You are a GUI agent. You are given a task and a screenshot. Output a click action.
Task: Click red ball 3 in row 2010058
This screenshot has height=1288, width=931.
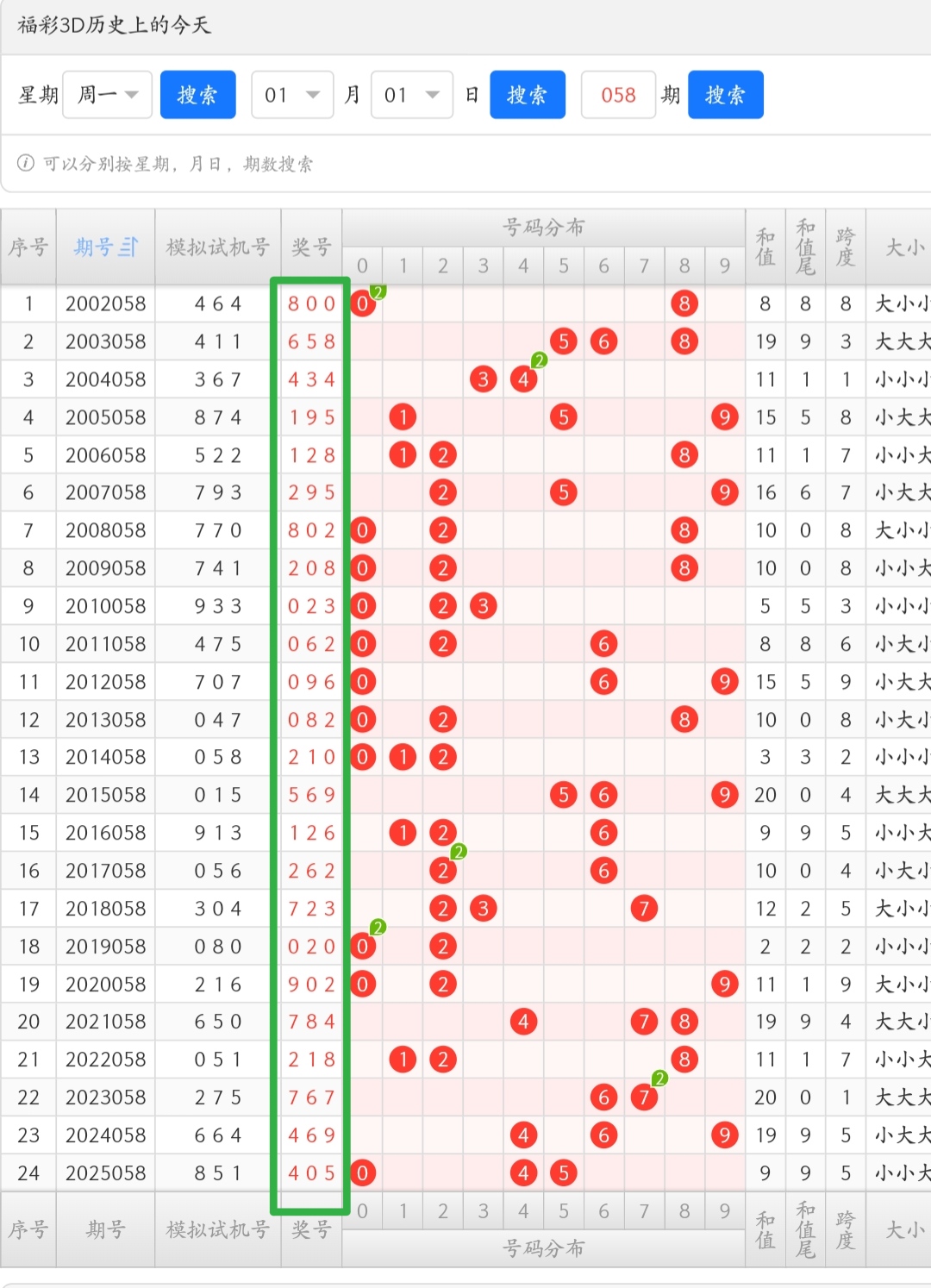tap(483, 606)
